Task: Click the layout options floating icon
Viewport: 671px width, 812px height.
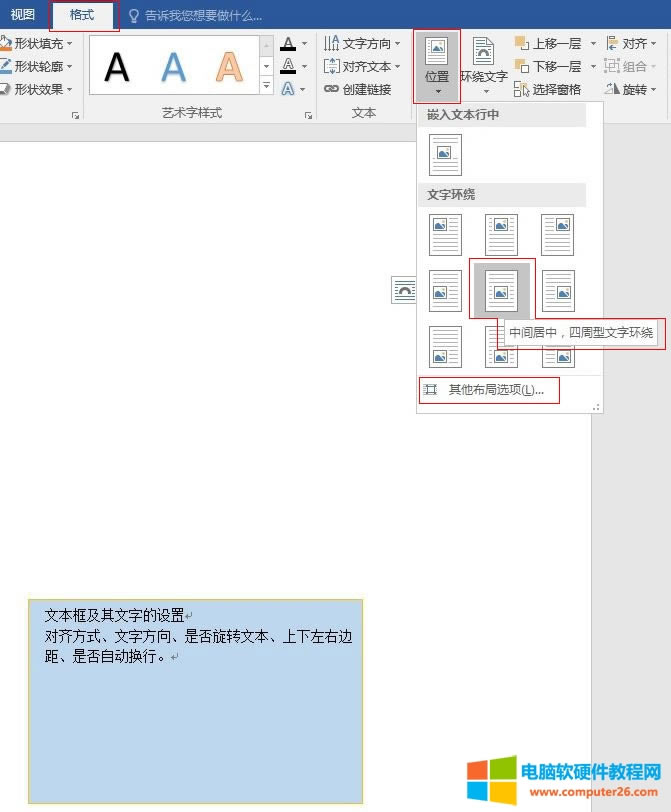Action: pos(403,291)
